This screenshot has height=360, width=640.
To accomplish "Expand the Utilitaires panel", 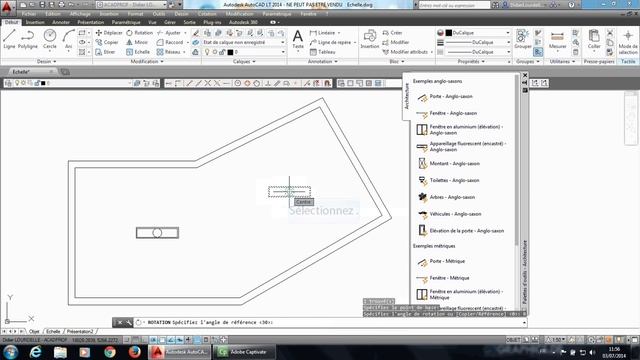I will pos(562,62).
